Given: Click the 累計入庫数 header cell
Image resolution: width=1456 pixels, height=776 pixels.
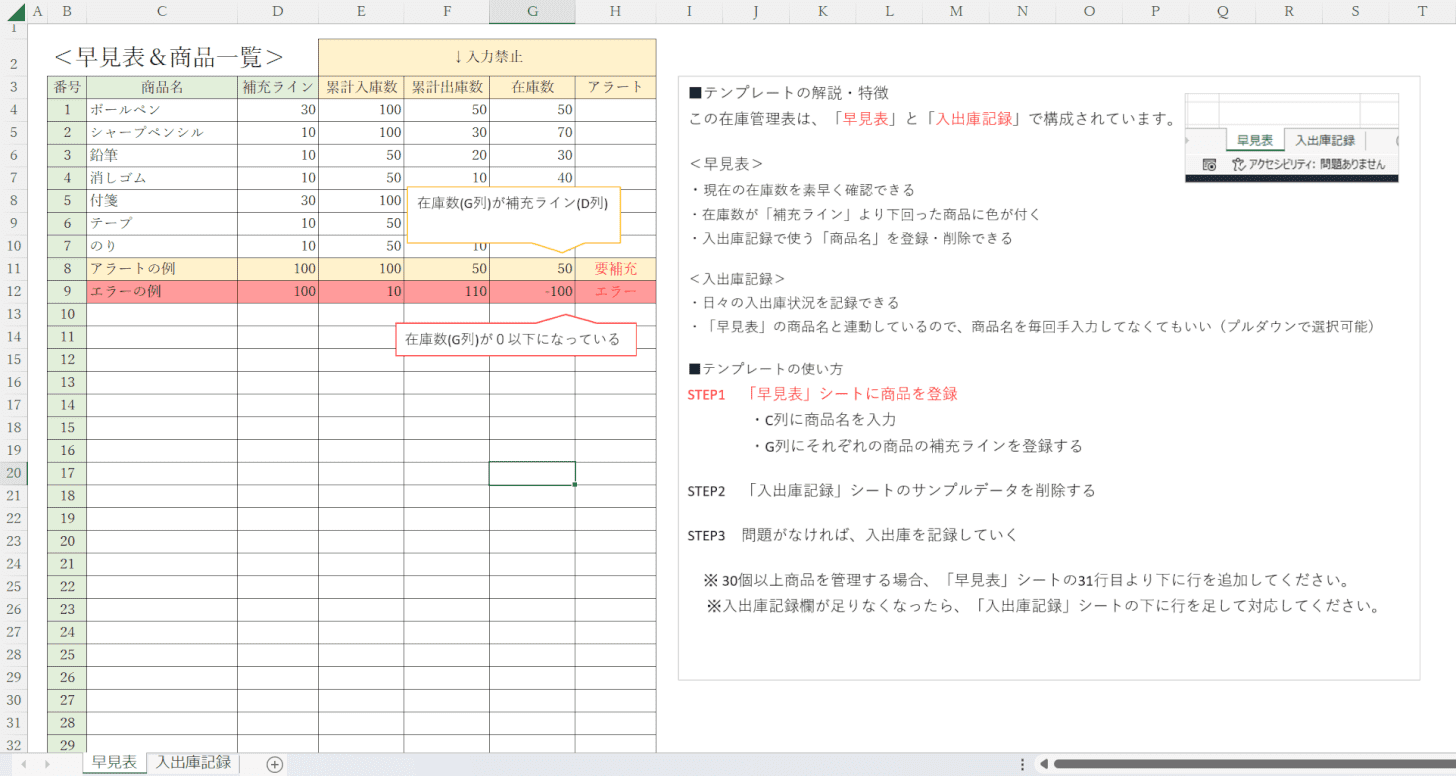Looking at the screenshot, I should point(361,87).
